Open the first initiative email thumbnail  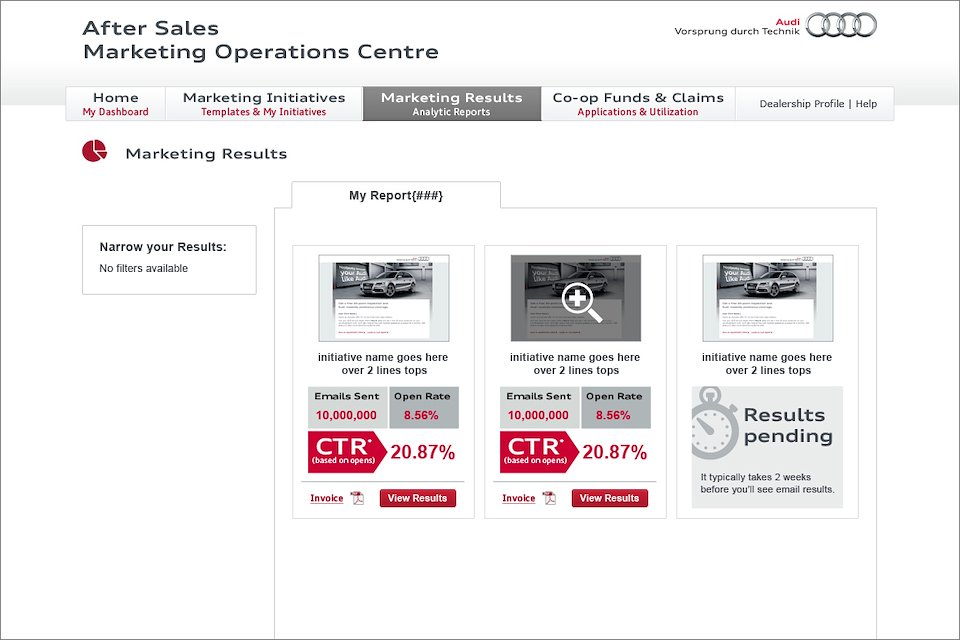pyautogui.click(x=383, y=297)
